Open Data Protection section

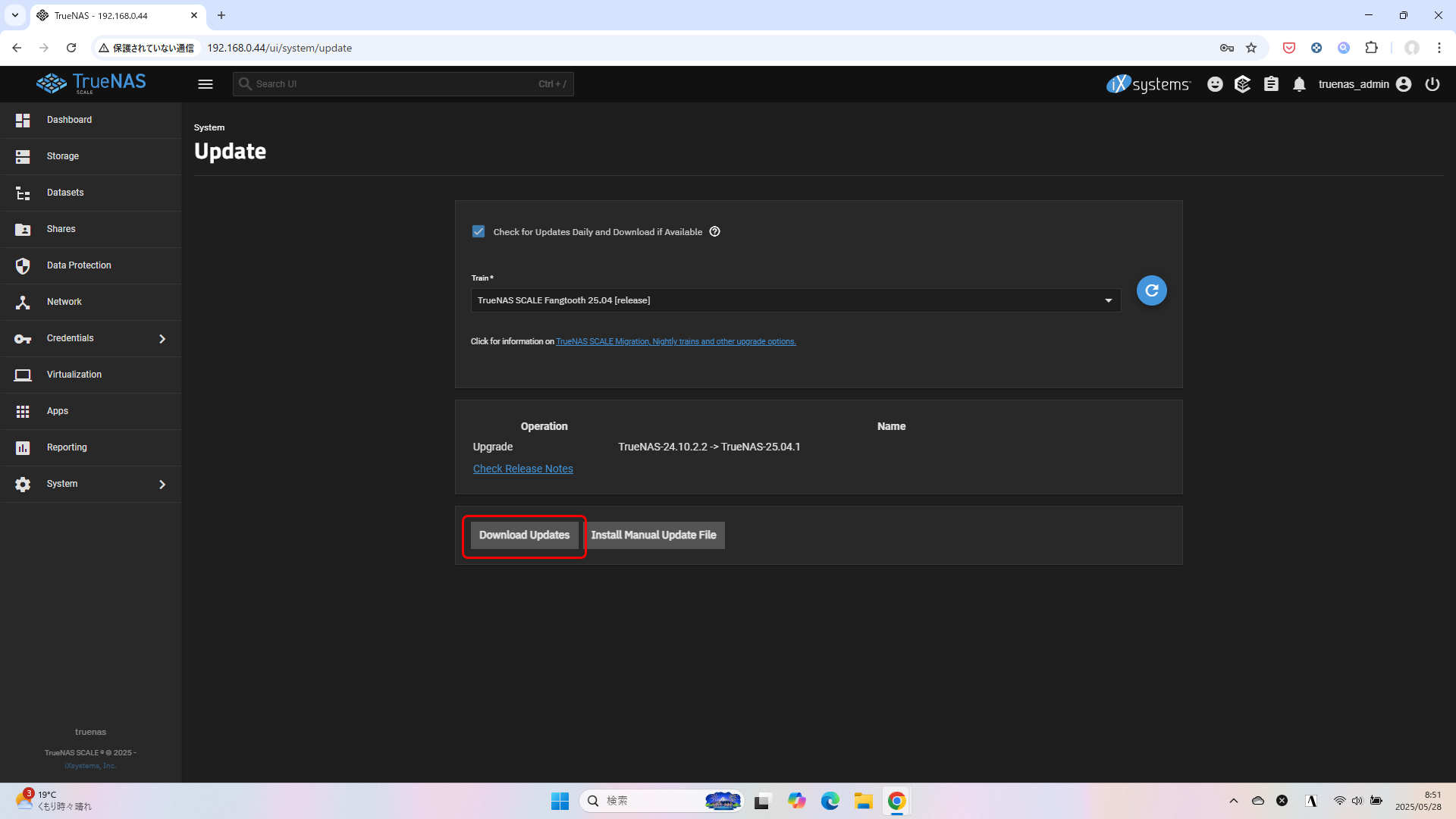tap(91, 265)
